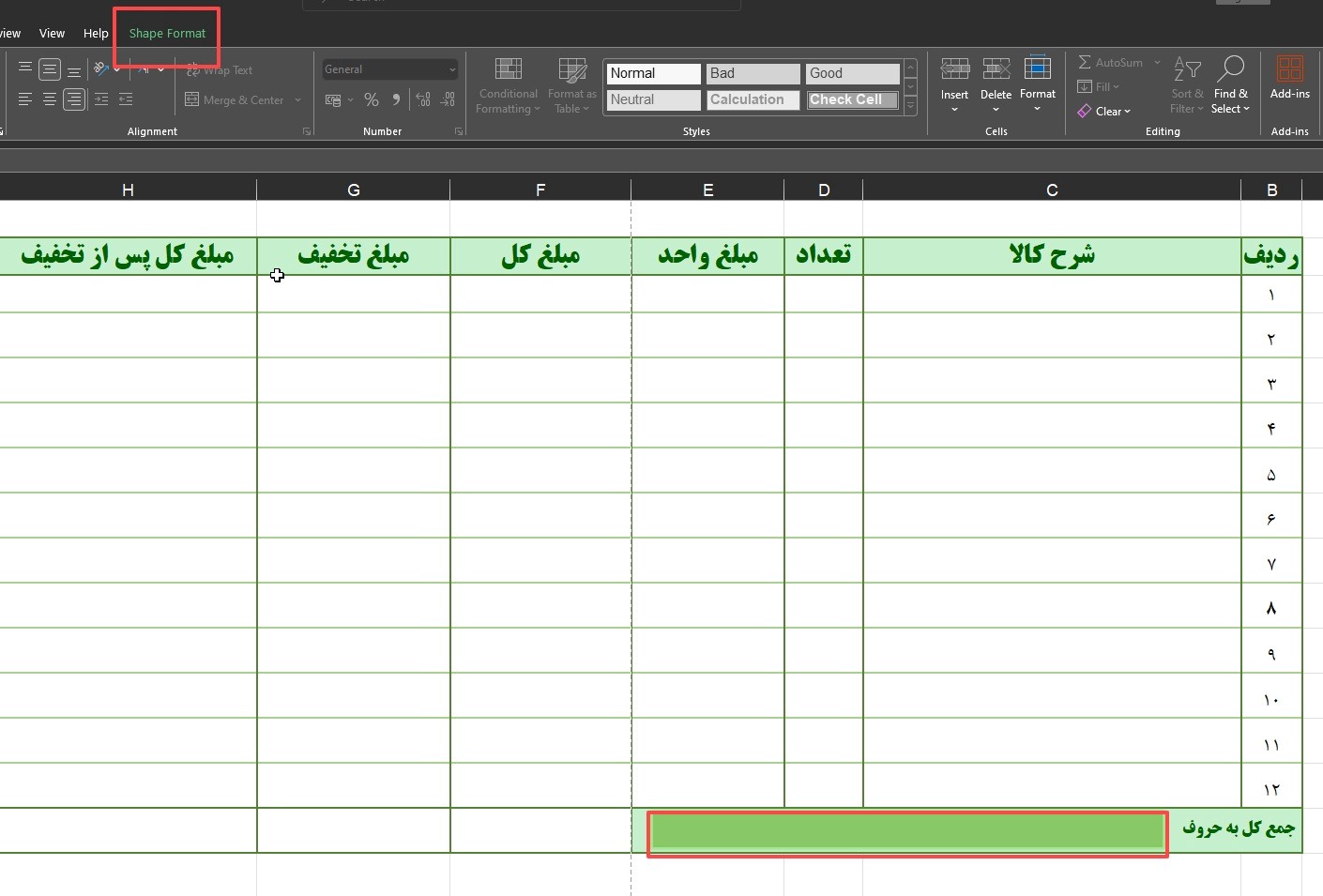Launch the Alignment settings dialog
The height and width of the screenshot is (896, 1323).
(x=307, y=131)
